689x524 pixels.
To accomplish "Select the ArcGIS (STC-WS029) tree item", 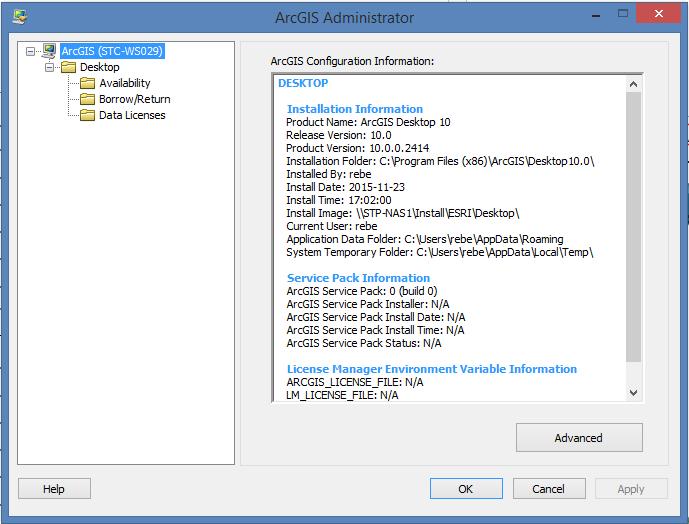I will point(112,51).
